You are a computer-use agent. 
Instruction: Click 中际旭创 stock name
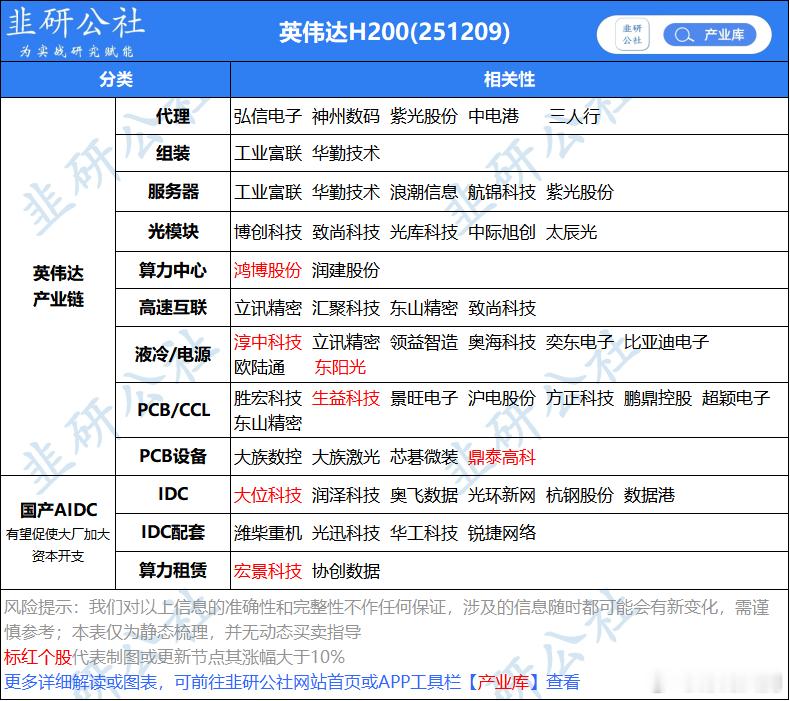(502, 232)
